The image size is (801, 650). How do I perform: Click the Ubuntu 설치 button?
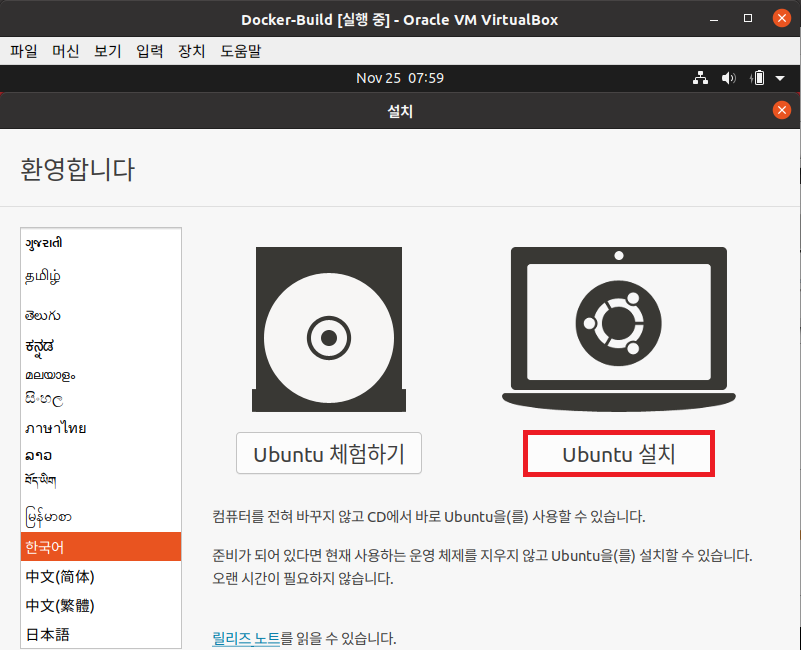pos(619,453)
